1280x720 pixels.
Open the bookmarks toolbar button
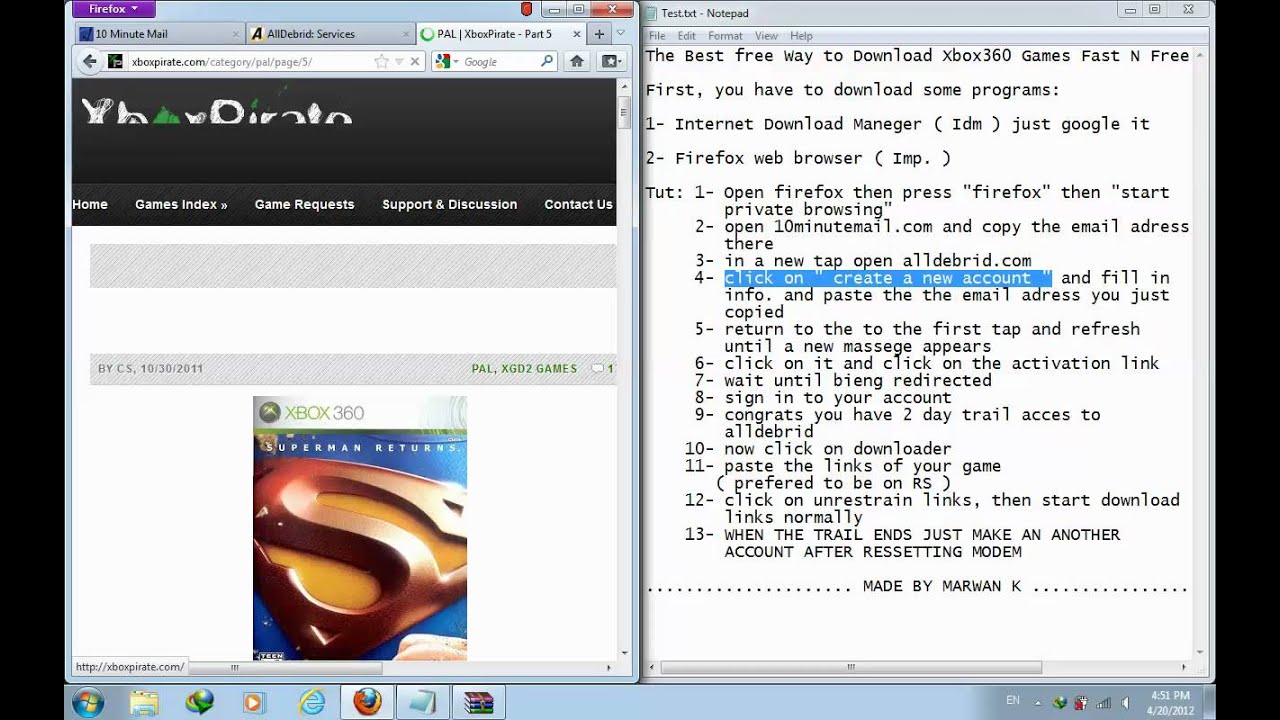[x=610, y=62]
